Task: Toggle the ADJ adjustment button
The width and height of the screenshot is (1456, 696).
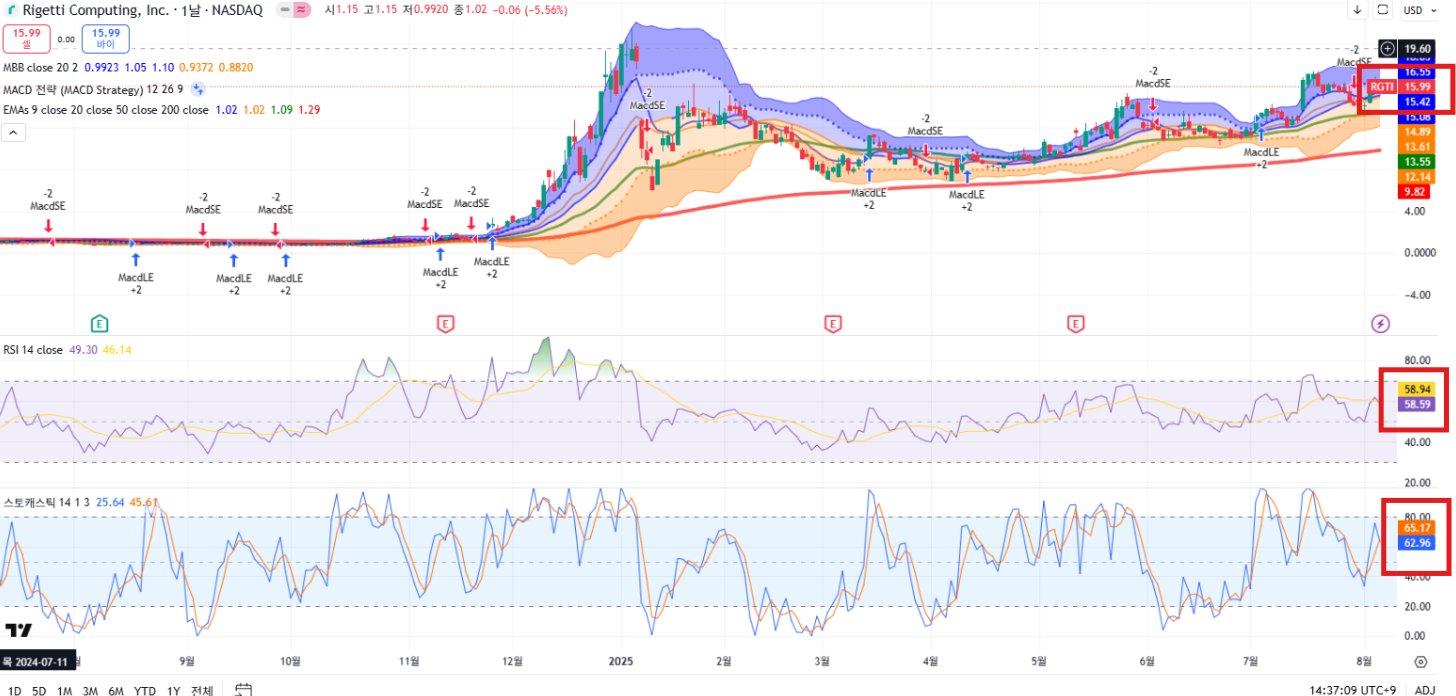Action: 1425,690
